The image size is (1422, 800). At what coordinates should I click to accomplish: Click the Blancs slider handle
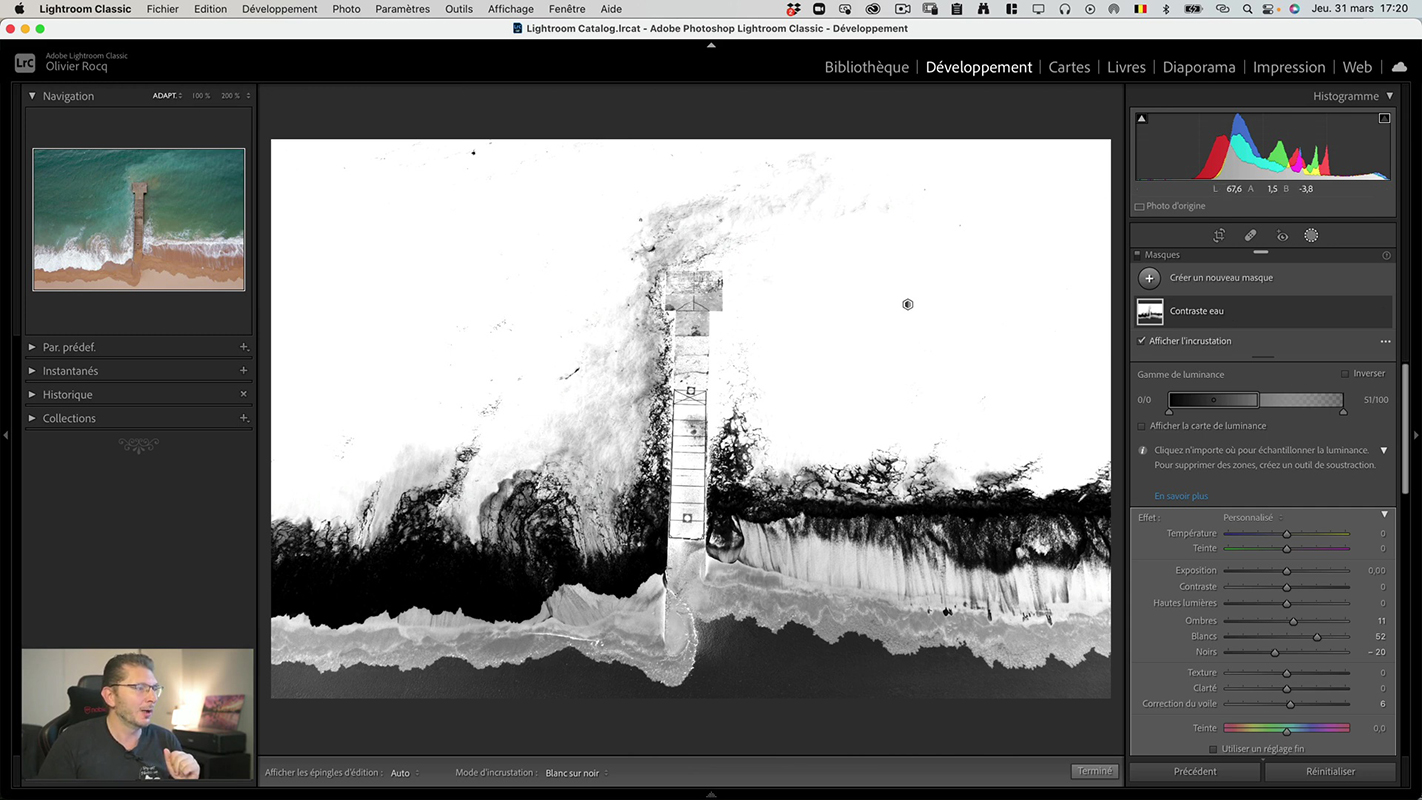pyautogui.click(x=1317, y=637)
